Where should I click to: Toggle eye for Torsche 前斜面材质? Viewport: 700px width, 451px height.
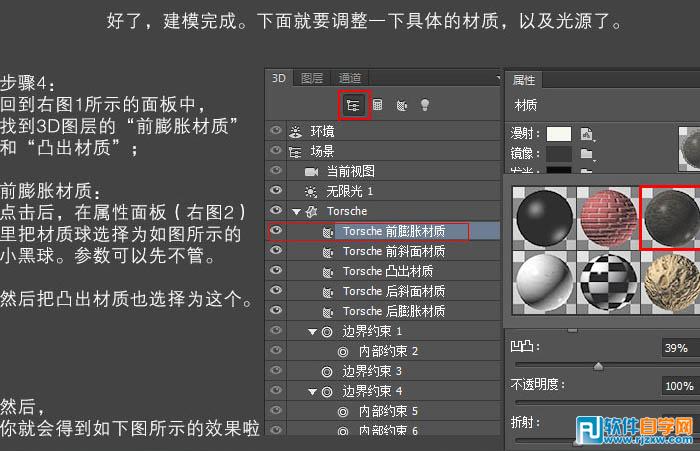click(276, 250)
